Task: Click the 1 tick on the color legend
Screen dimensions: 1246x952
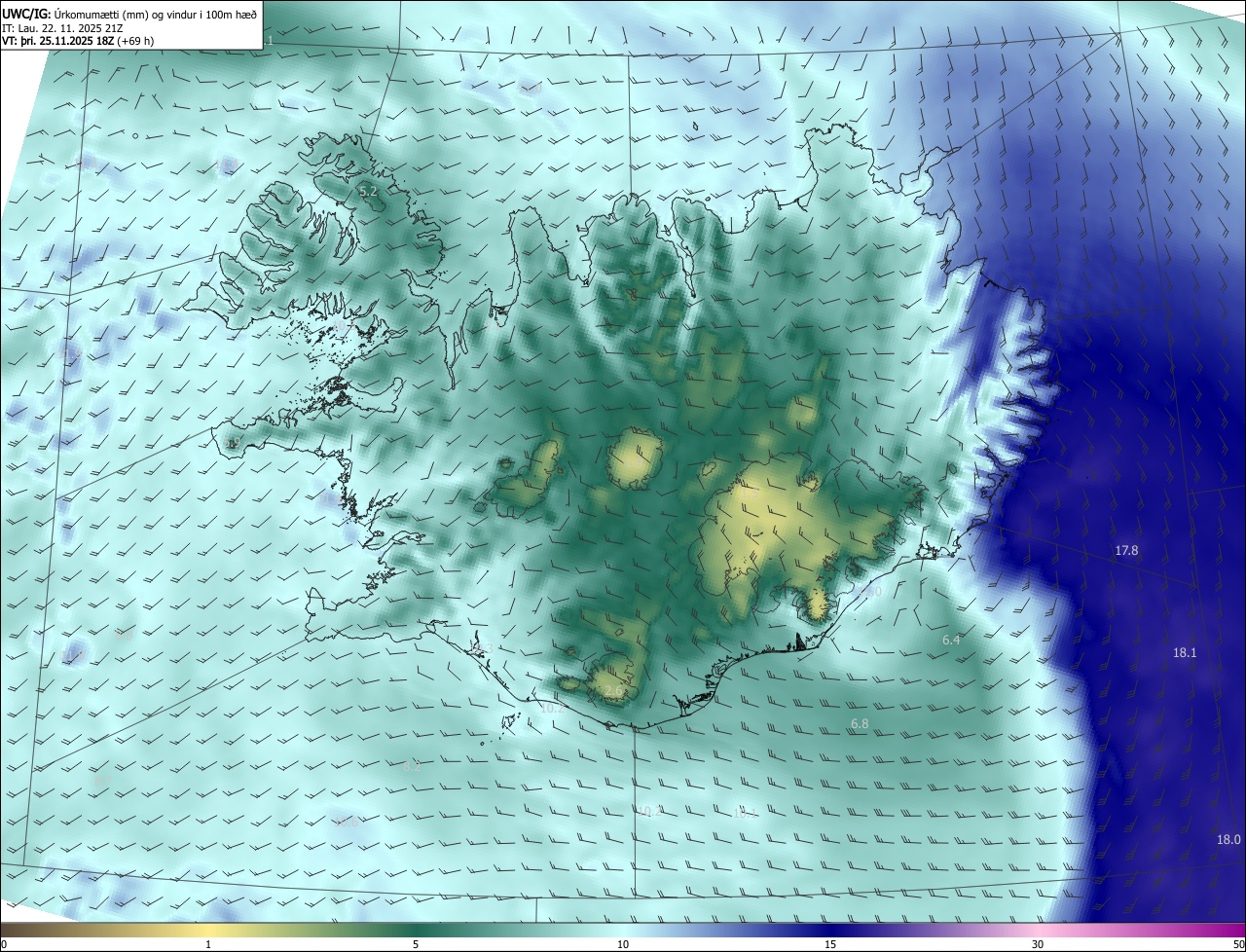Action: click(208, 944)
